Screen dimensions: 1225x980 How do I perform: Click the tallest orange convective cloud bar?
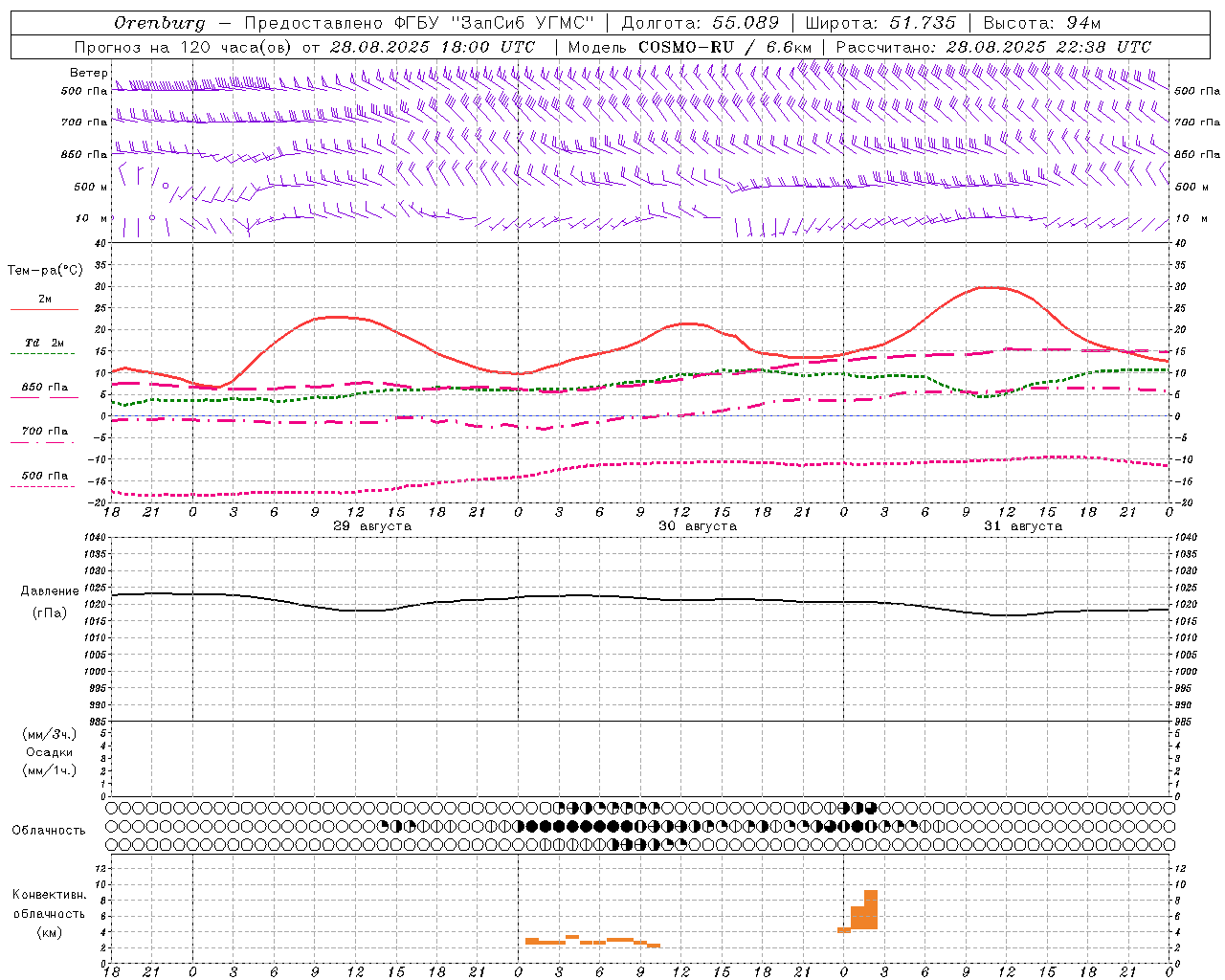point(871,909)
